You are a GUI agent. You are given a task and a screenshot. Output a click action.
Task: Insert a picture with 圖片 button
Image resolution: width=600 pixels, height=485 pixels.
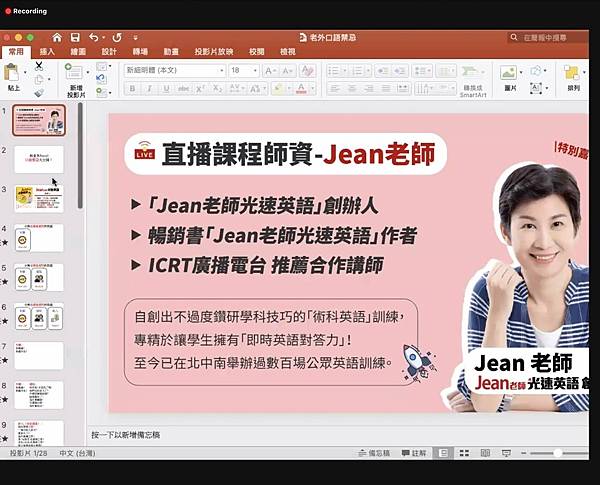tap(510, 78)
